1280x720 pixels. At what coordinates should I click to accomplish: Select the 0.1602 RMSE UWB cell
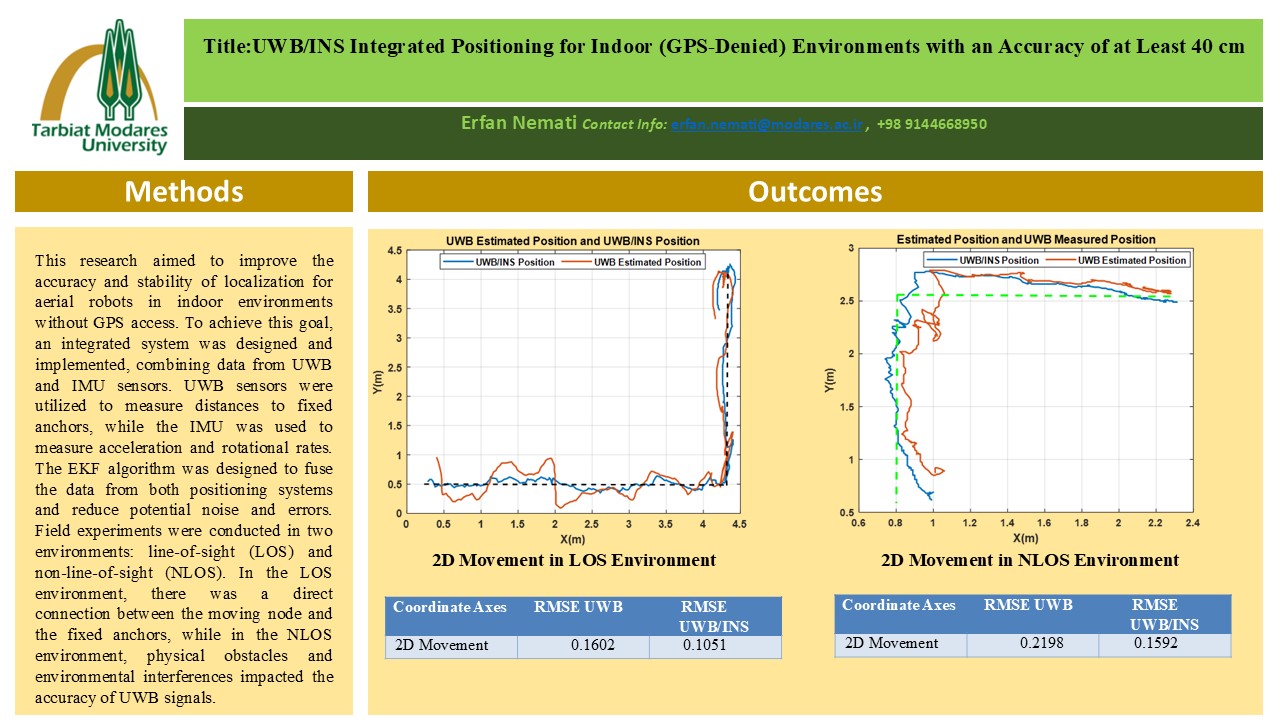coord(592,645)
